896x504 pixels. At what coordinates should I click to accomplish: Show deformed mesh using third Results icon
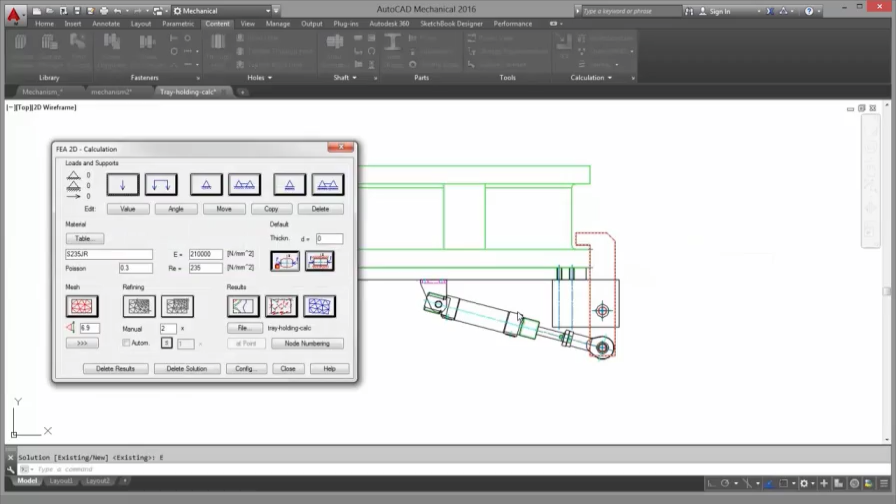319,306
